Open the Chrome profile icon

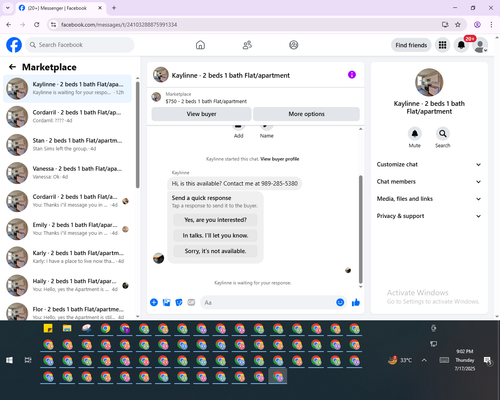click(477, 25)
